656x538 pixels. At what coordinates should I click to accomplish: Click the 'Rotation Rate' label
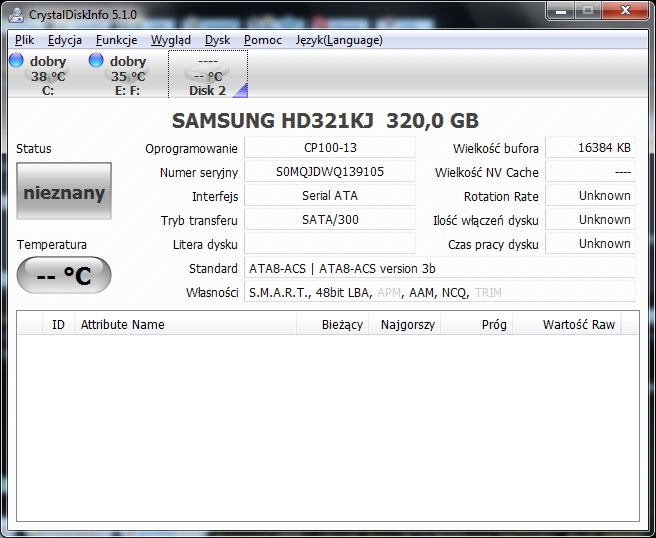[x=501, y=196]
